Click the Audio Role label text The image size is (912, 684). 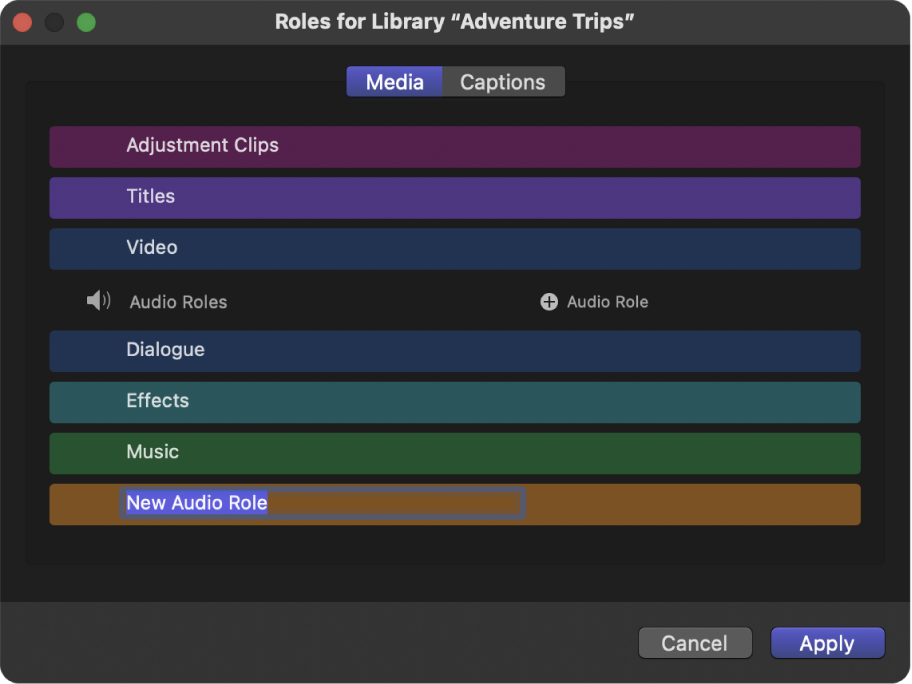click(607, 301)
